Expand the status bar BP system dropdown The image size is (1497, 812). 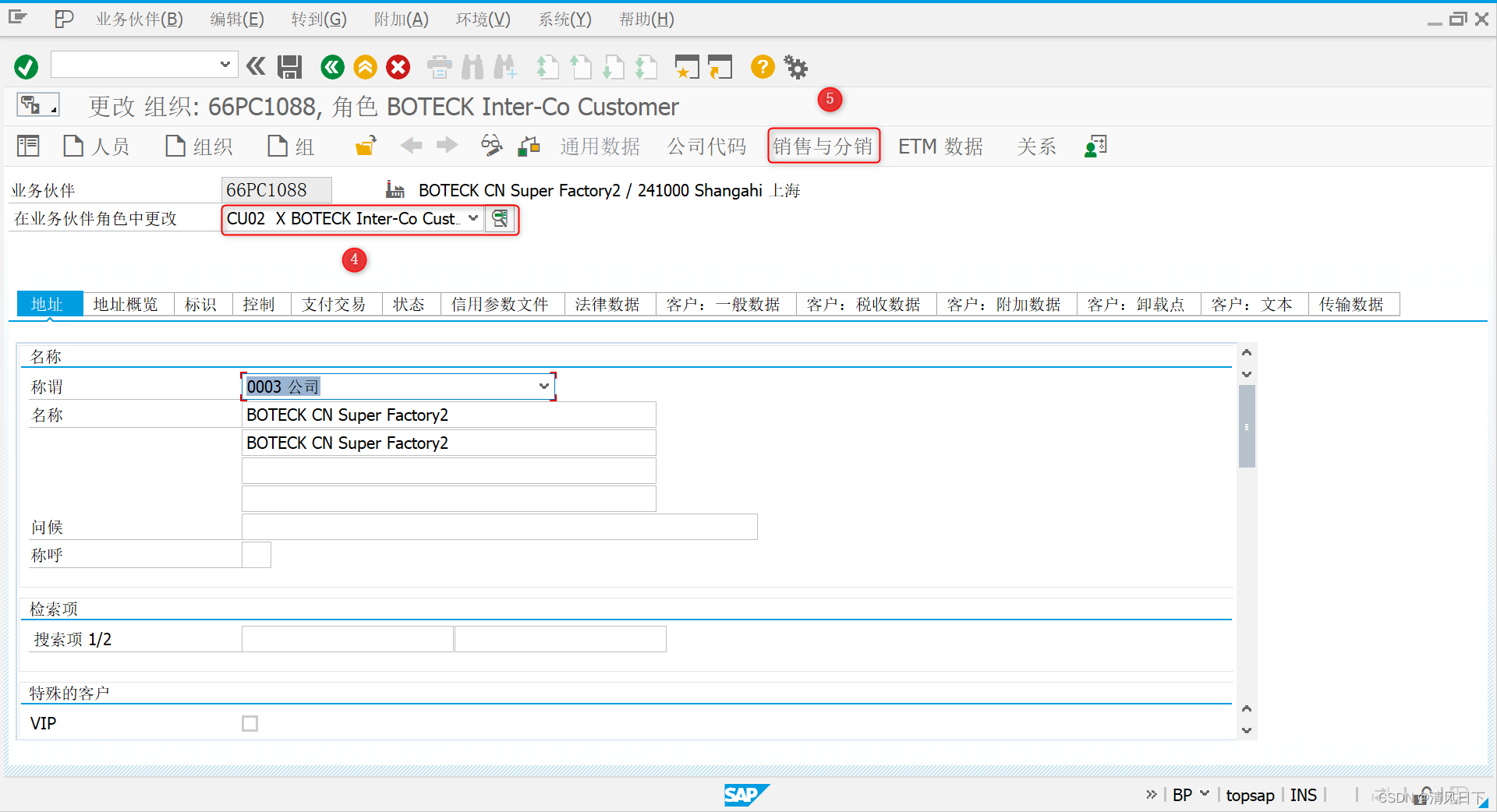pos(1205,794)
